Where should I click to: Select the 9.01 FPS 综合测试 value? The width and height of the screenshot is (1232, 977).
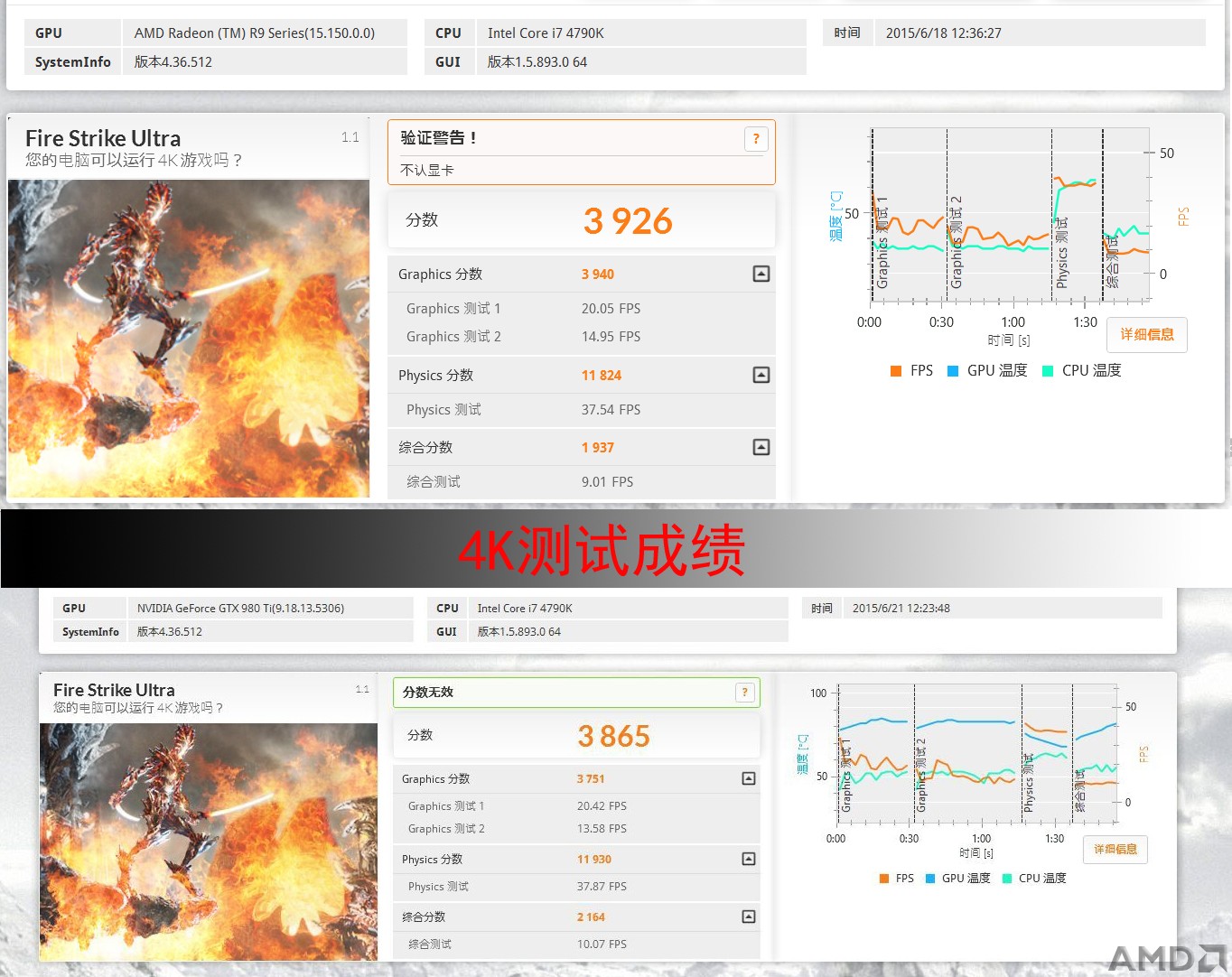[x=607, y=482]
